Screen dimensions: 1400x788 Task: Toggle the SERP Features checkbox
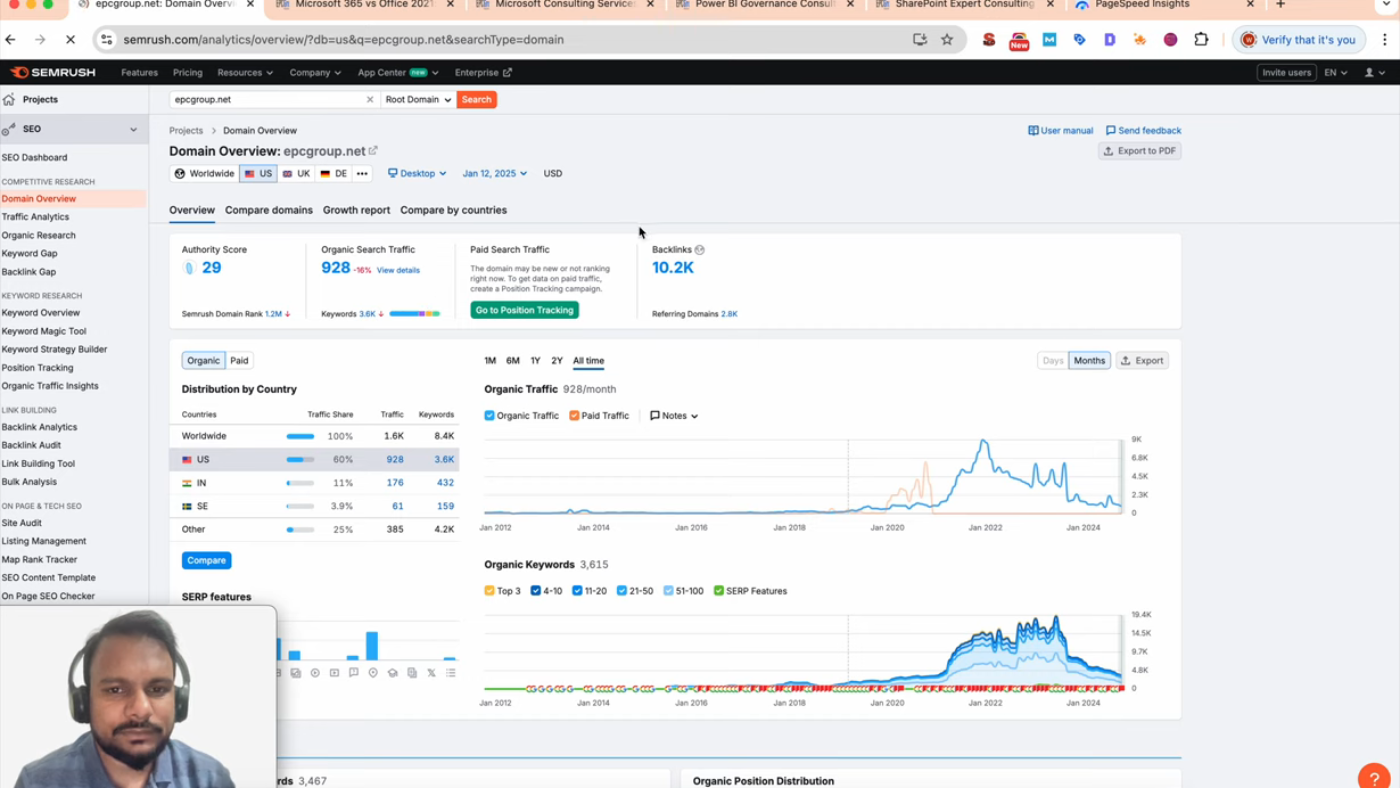pyautogui.click(x=718, y=591)
